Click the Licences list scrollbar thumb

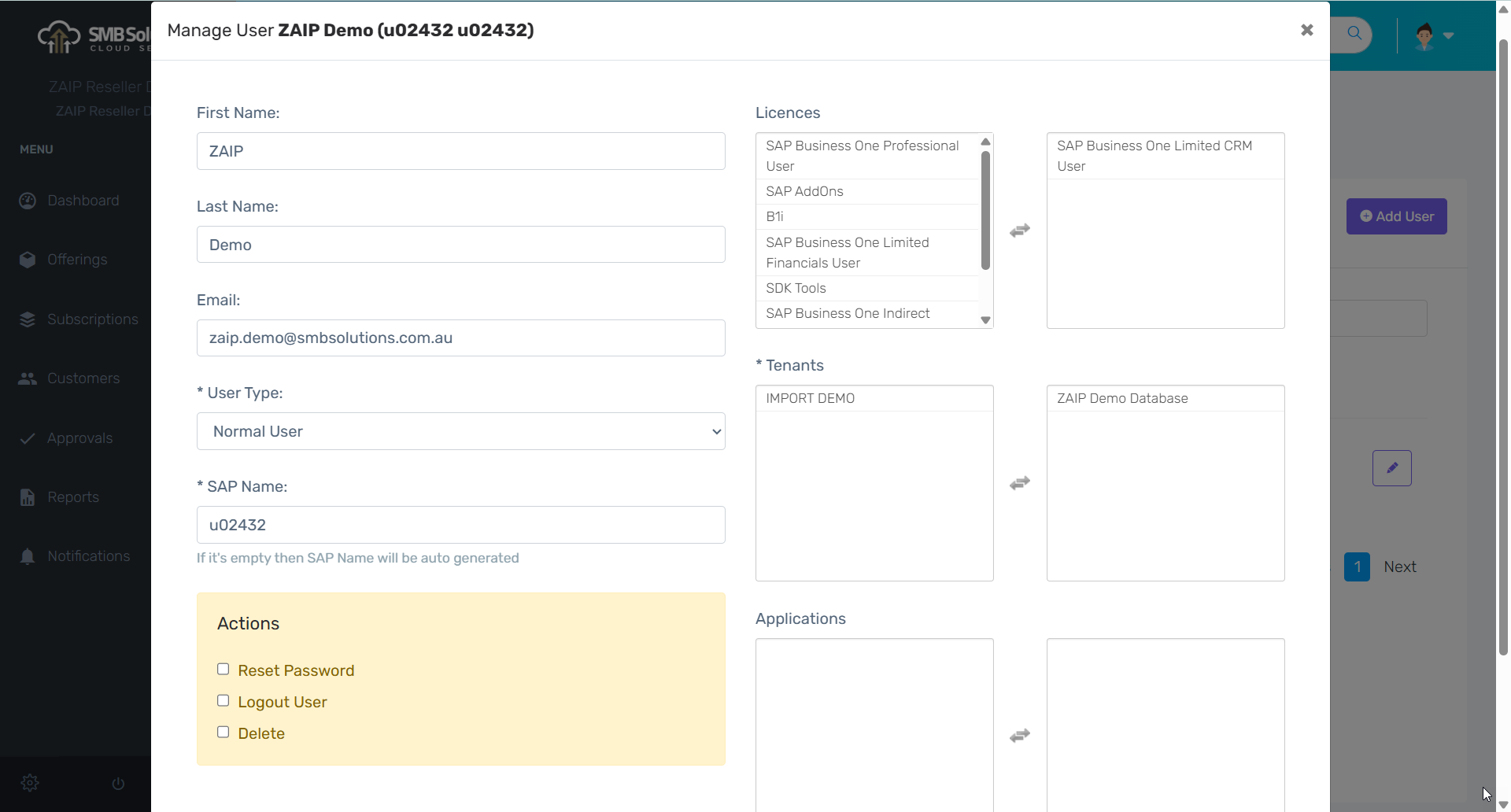pyautogui.click(x=985, y=210)
